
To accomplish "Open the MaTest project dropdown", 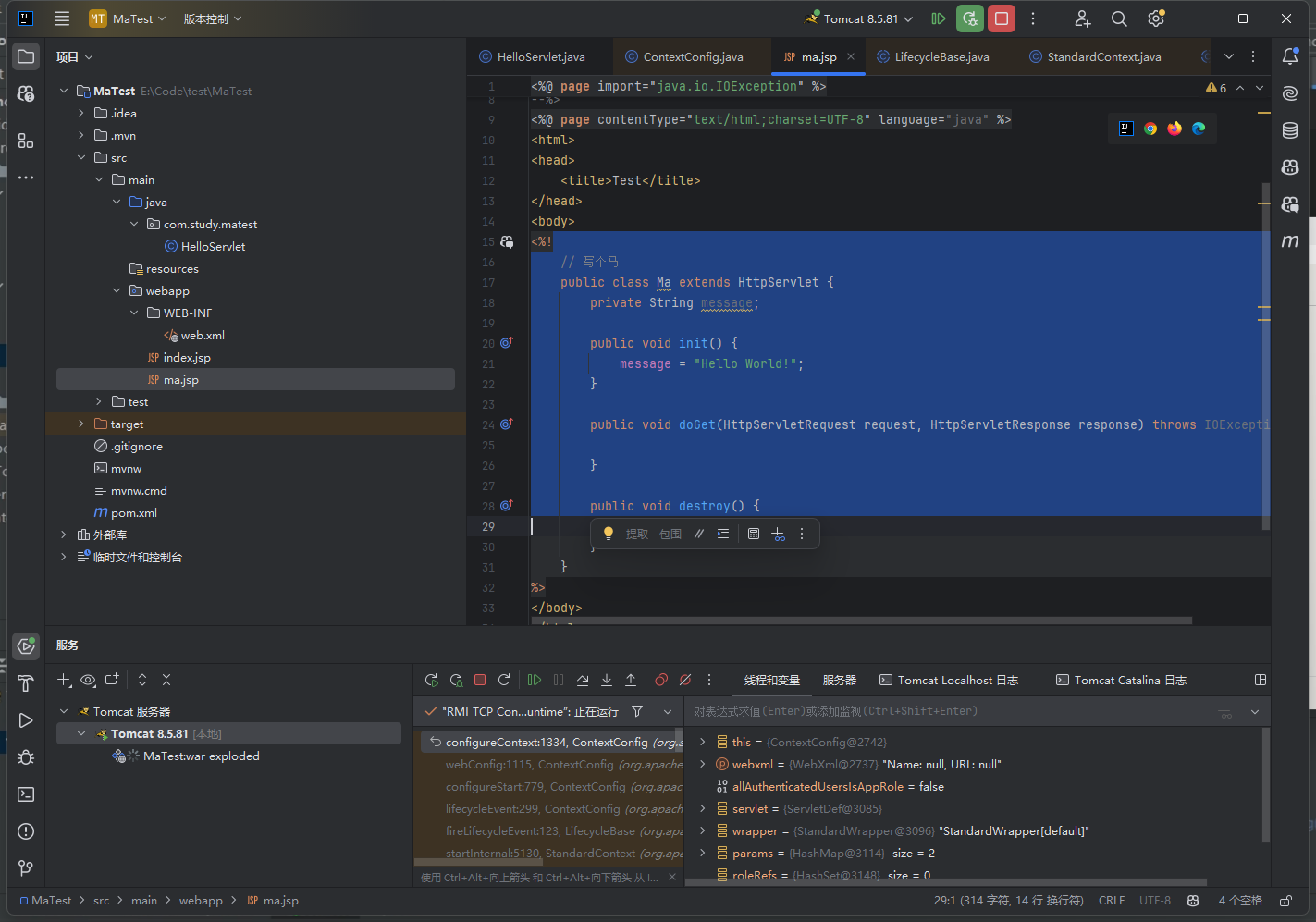I will (x=129, y=18).
